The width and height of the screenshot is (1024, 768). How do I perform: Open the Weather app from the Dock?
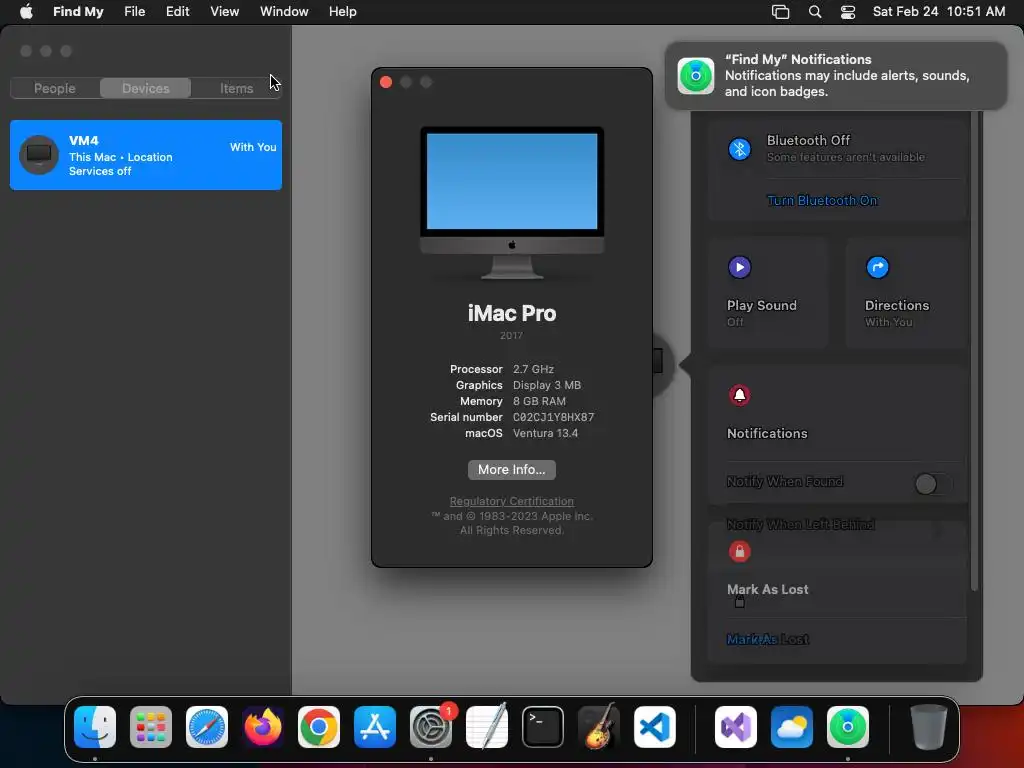792,727
